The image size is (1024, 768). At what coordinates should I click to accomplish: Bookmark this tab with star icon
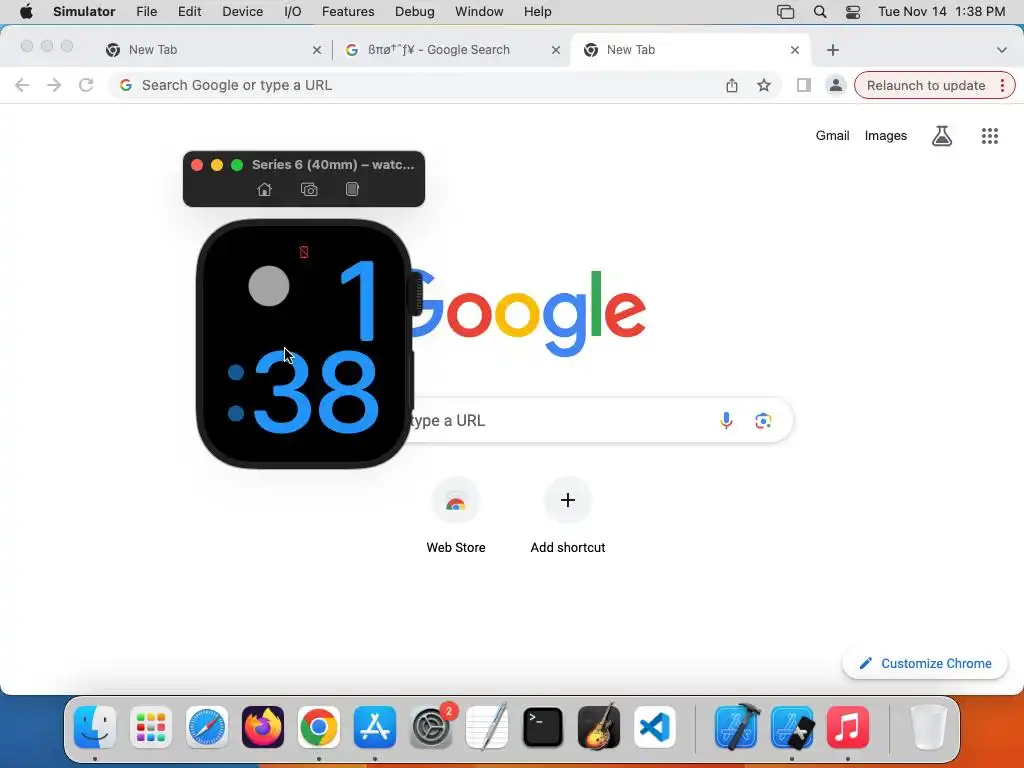(x=763, y=85)
